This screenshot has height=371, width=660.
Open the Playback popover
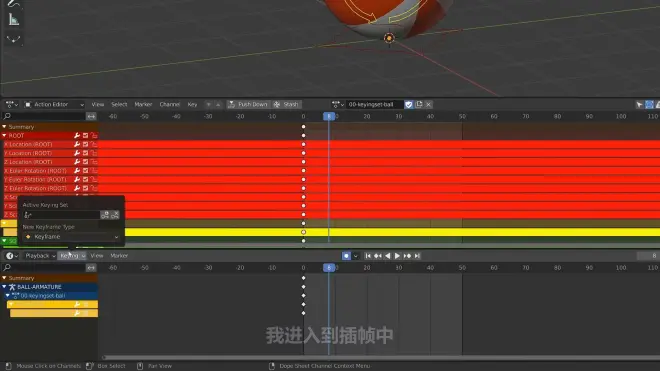click(40, 256)
